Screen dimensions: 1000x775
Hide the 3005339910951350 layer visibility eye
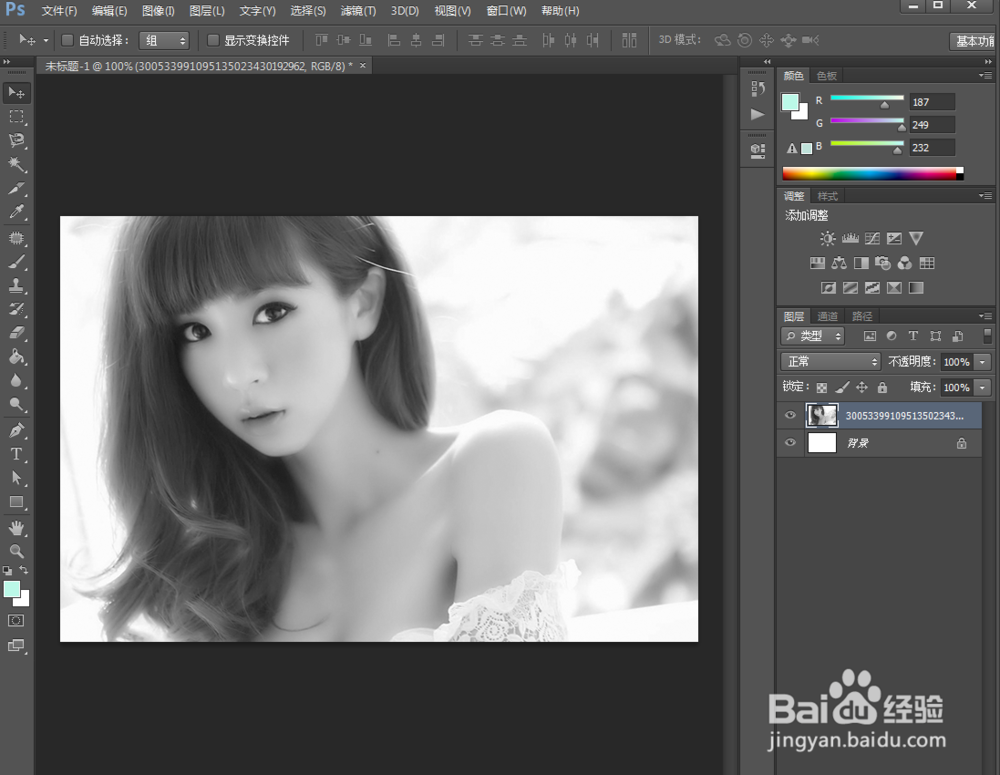[790, 415]
